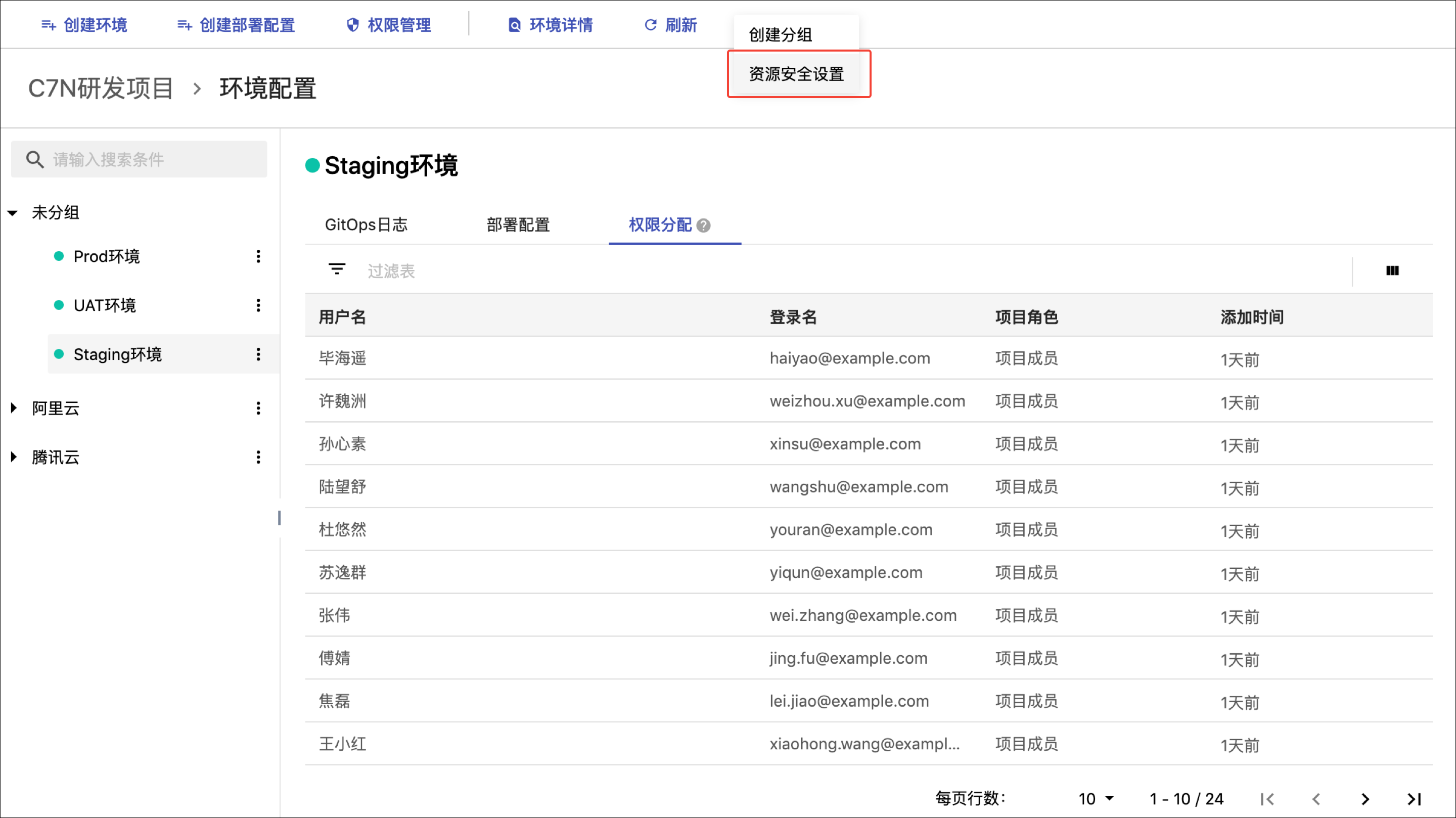Click the 傅婧 user name

(x=335, y=659)
